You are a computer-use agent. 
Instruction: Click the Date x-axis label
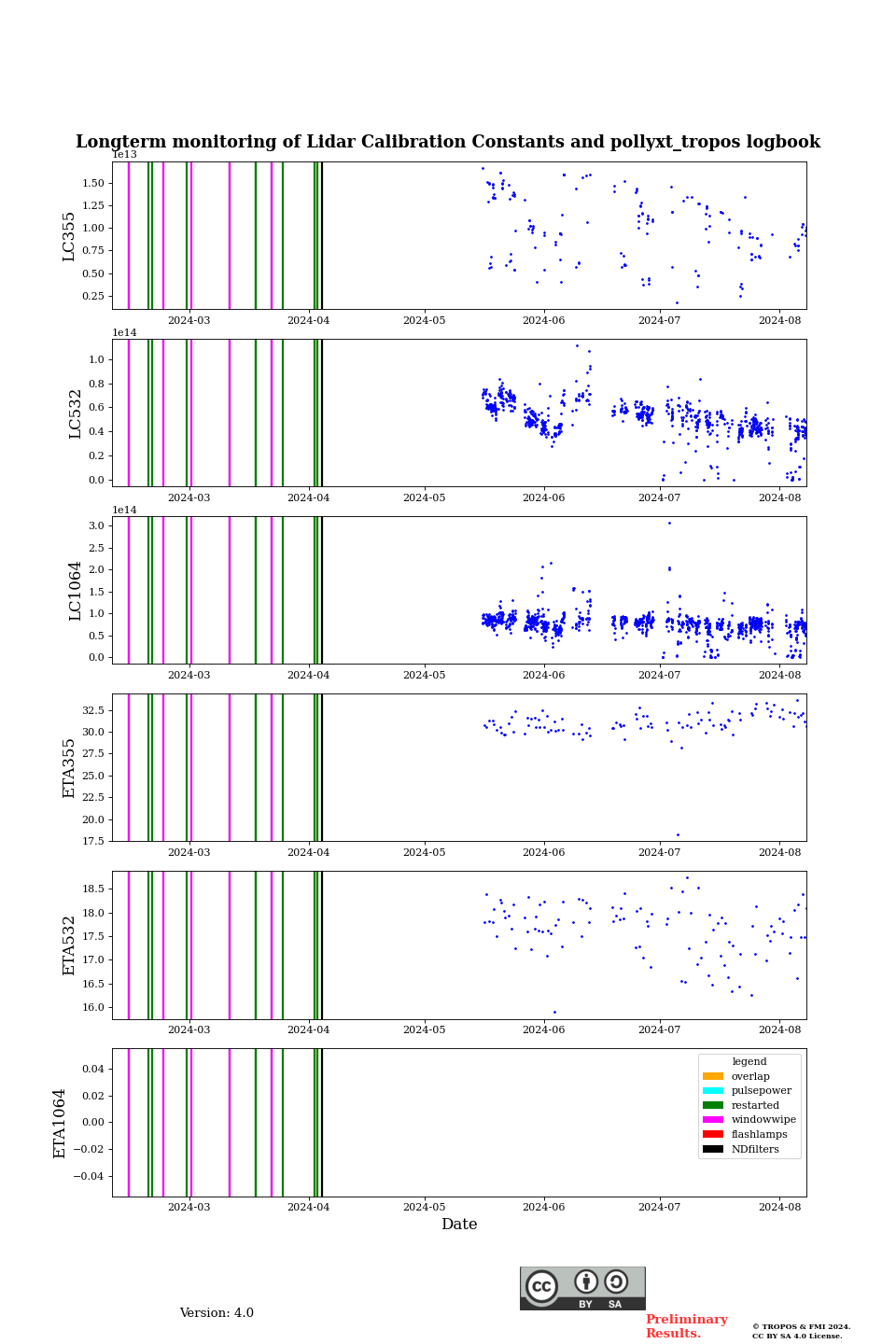459,1225
